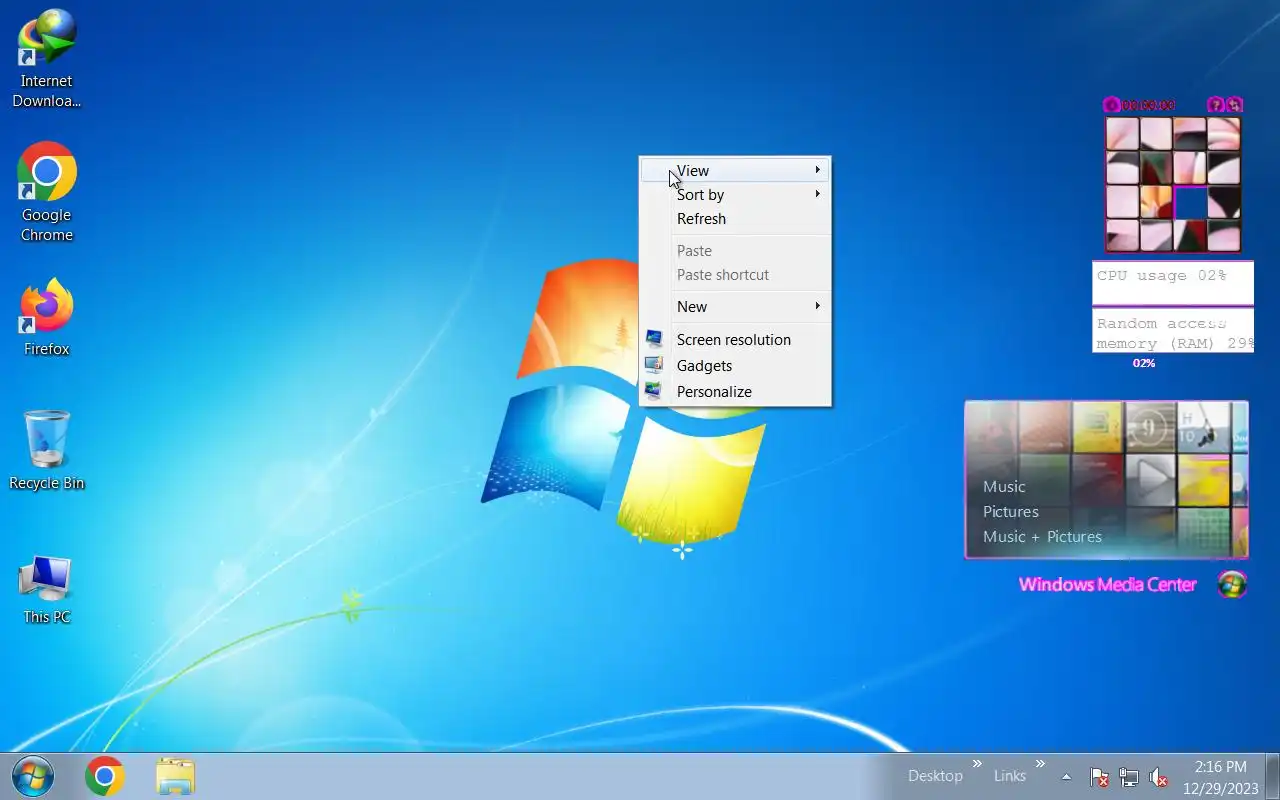Expand the Desktop toolbar chevron
This screenshot has height=800, width=1280.
[x=977, y=764]
